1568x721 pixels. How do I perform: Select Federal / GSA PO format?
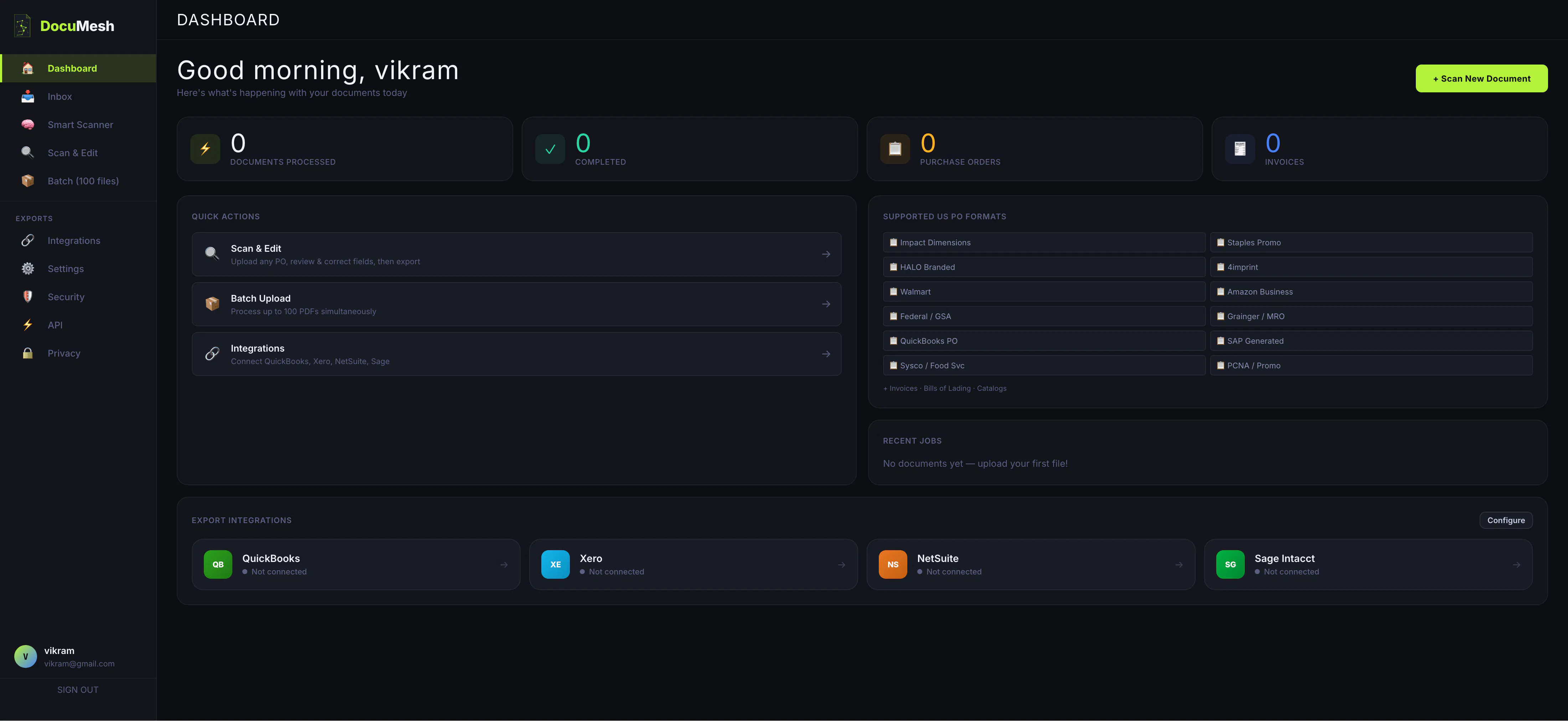click(1044, 316)
